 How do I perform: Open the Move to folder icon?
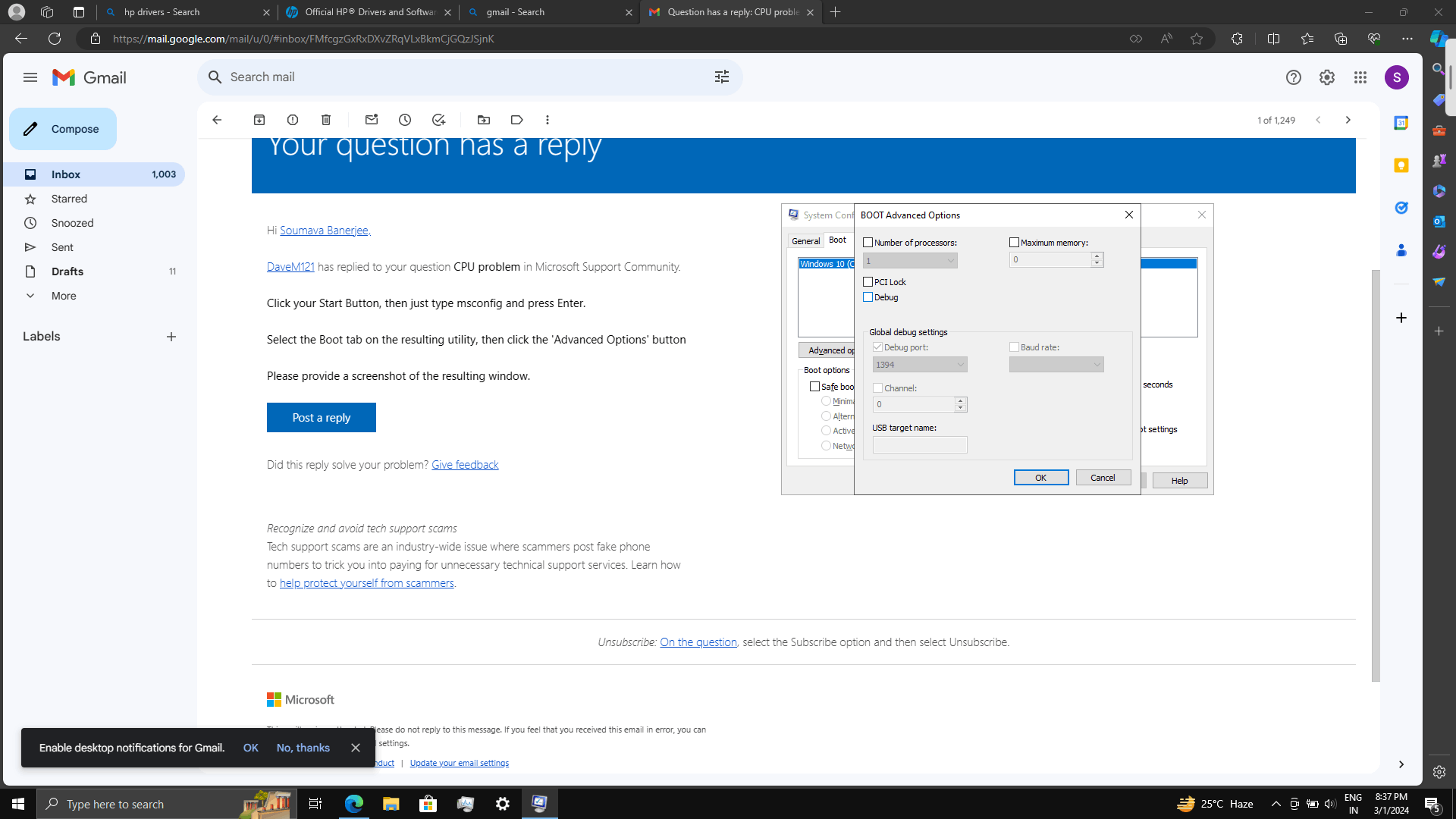(484, 120)
